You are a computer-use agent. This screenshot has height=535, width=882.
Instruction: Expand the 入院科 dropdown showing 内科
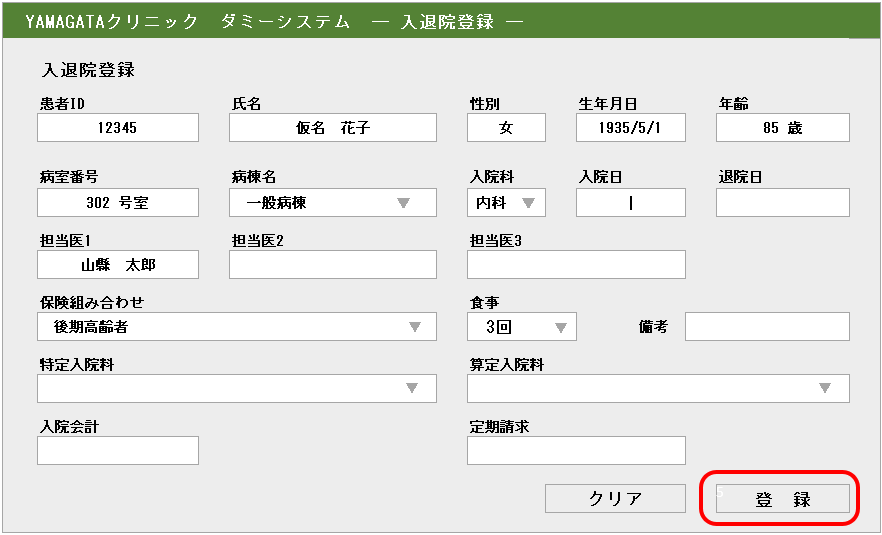pyautogui.click(x=506, y=203)
